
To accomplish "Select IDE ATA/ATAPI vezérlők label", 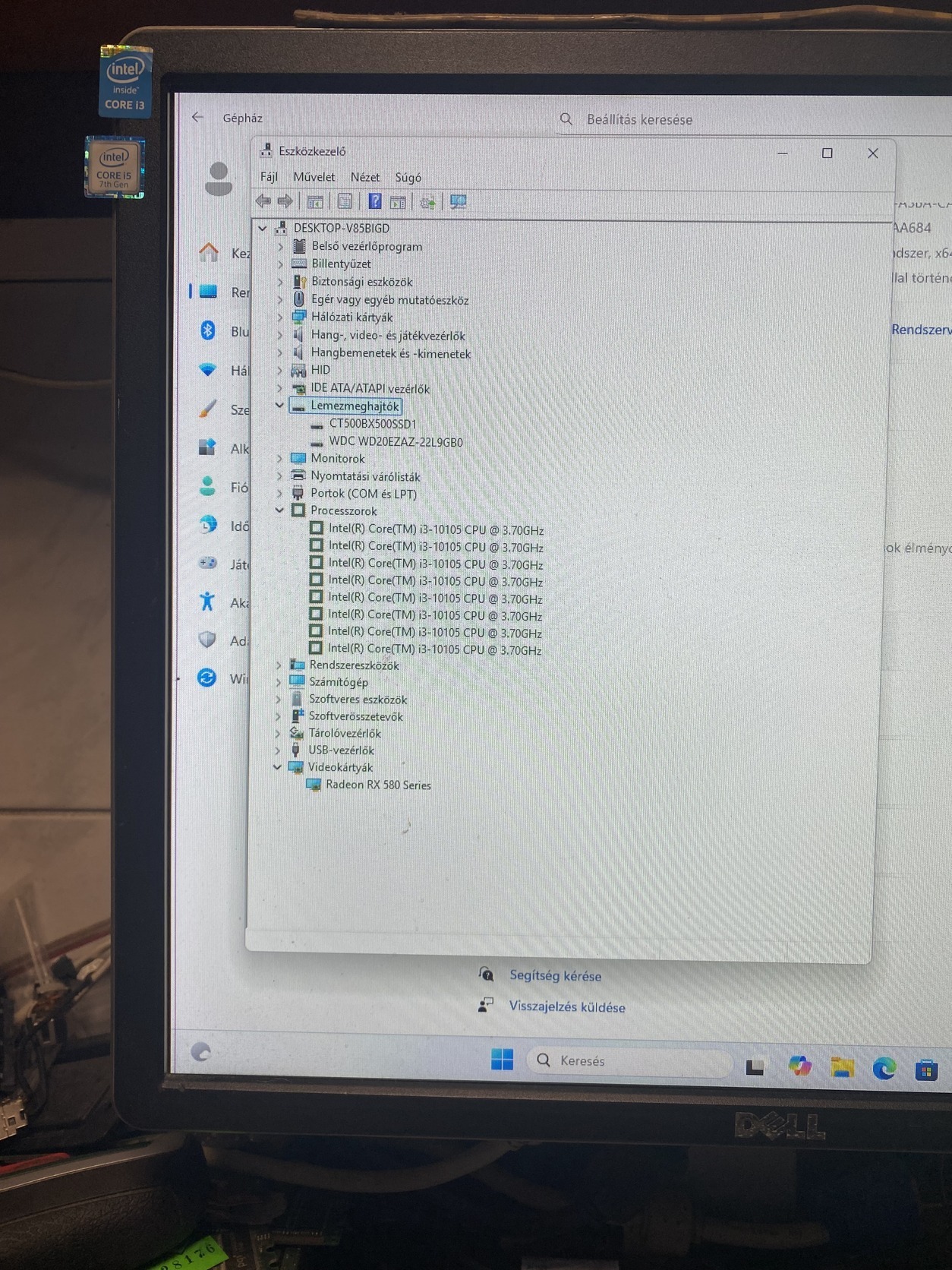I will (x=370, y=389).
